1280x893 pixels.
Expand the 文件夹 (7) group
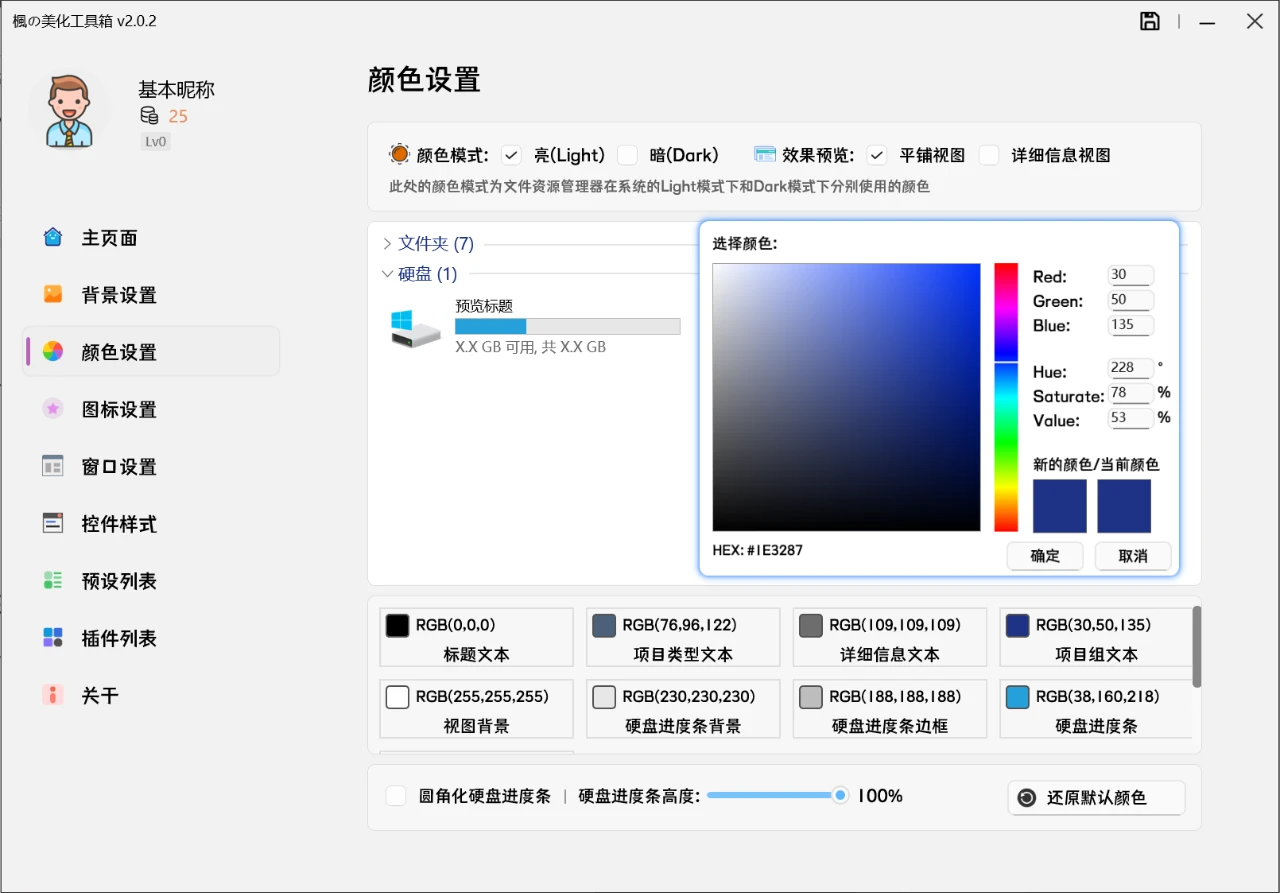pyautogui.click(x=387, y=243)
